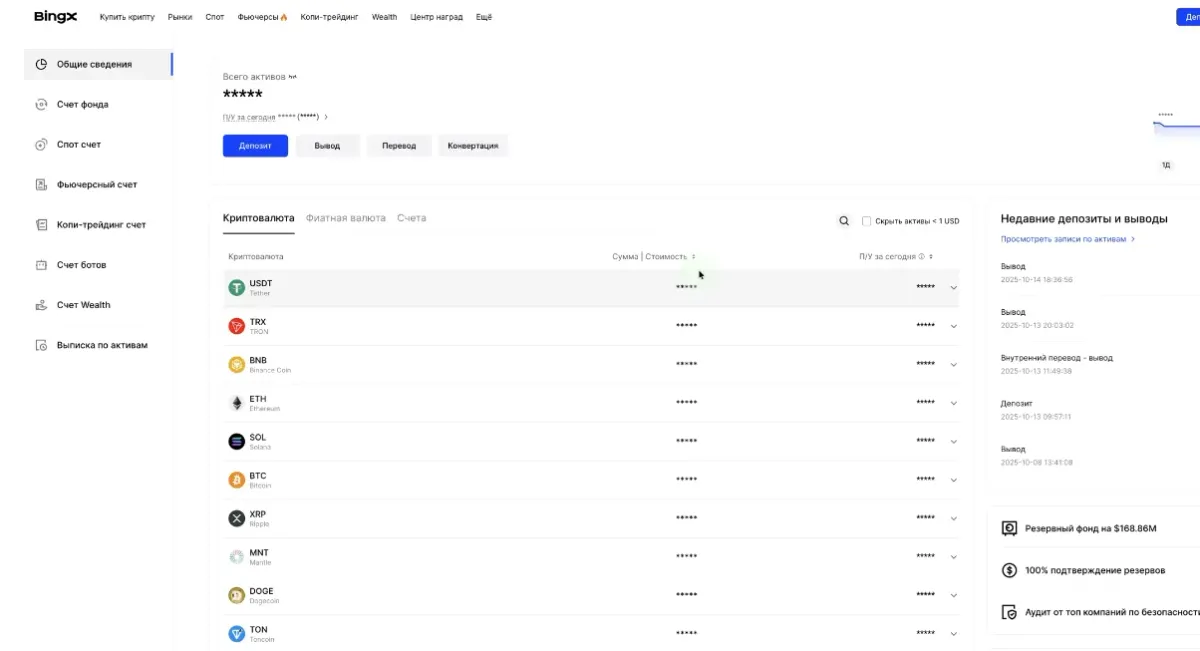The image size is (1200, 651).
Task: Expand the USDT row chevron
Action: (953, 288)
